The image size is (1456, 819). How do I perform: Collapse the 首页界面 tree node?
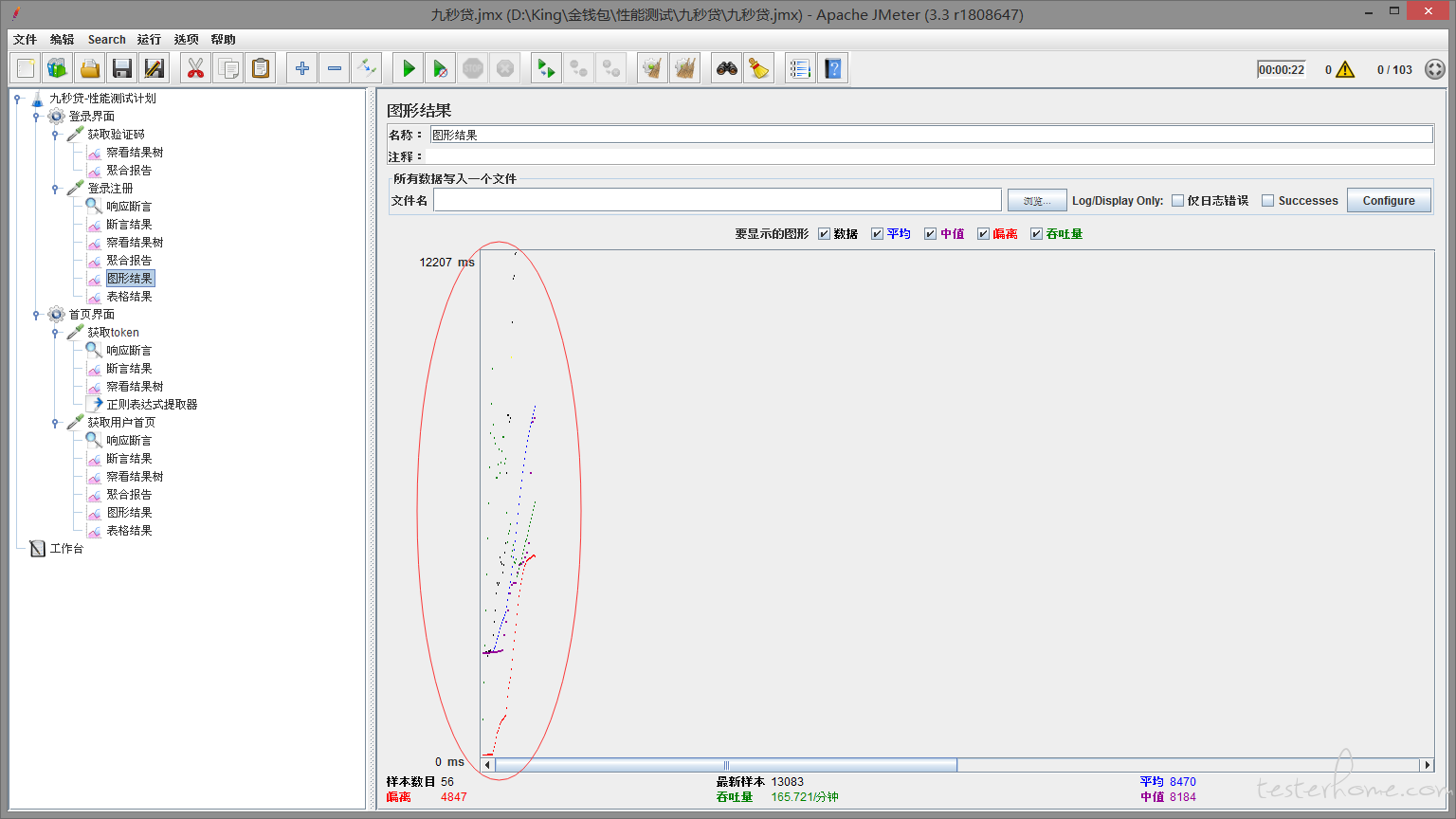pyautogui.click(x=36, y=315)
